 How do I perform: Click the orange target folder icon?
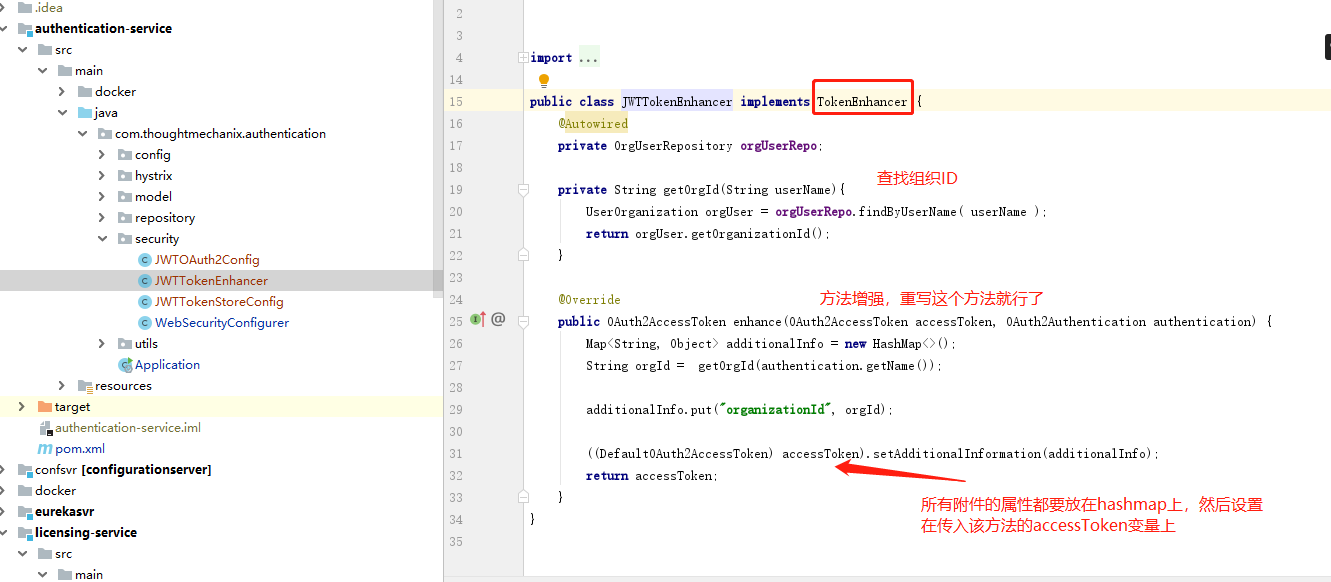tap(44, 407)
